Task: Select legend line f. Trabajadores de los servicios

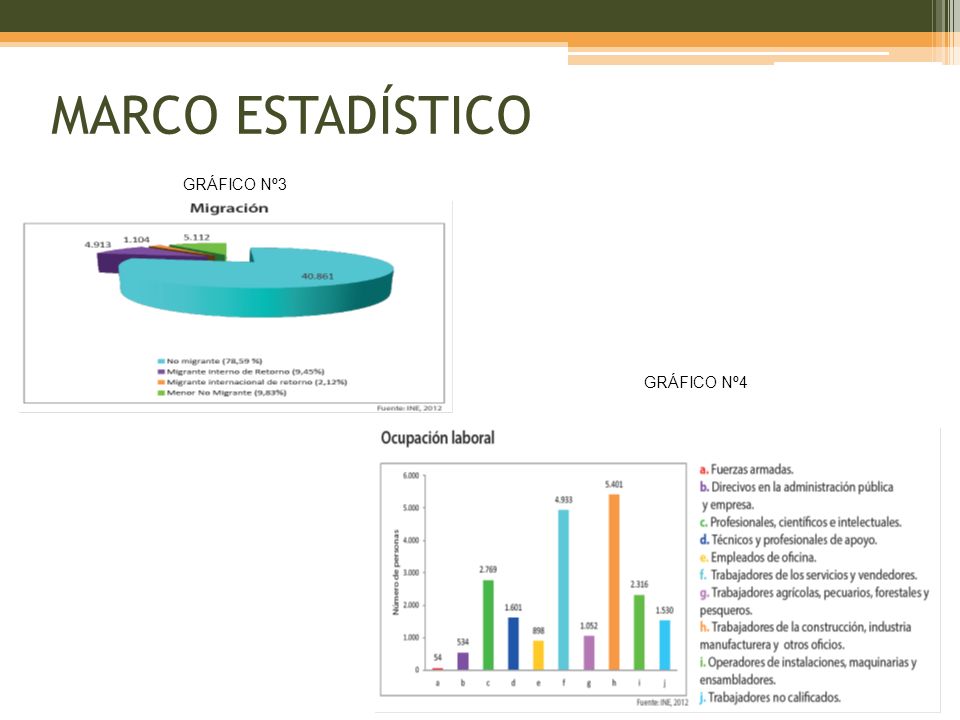Action: tap(808, 575)
